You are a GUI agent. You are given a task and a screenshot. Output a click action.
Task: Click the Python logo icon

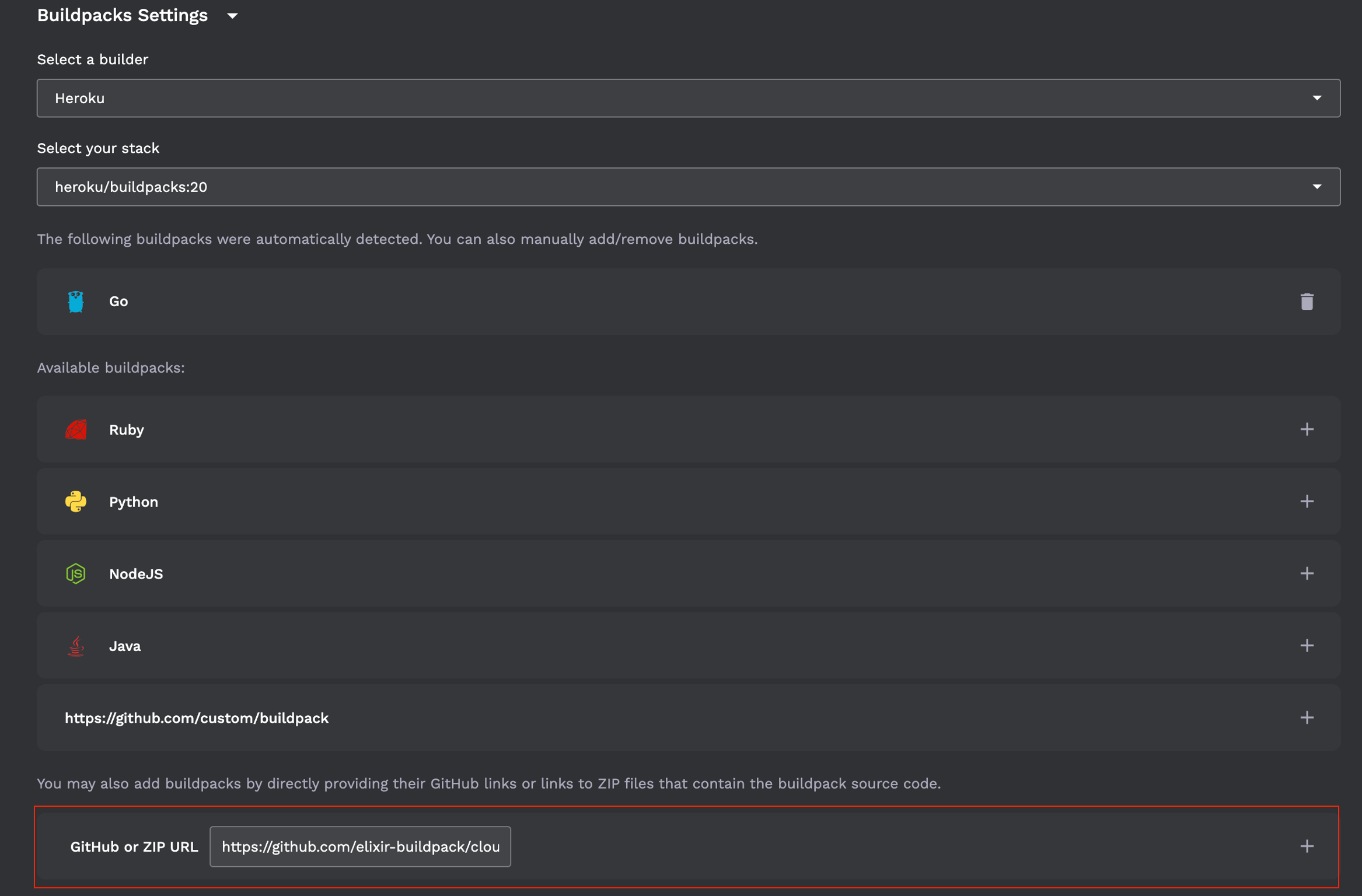pyautogui.click(x=76, y=502)
